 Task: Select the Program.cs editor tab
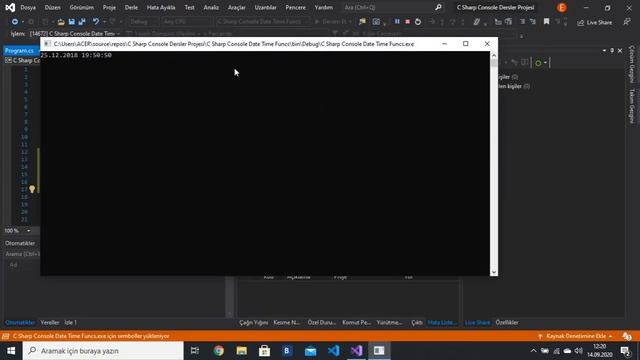click(20, 51)
